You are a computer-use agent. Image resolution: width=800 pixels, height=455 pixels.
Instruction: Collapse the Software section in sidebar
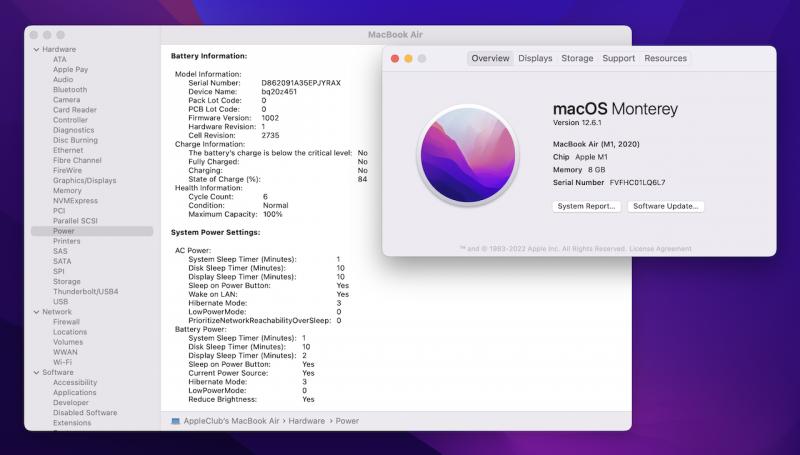(36, 372)
